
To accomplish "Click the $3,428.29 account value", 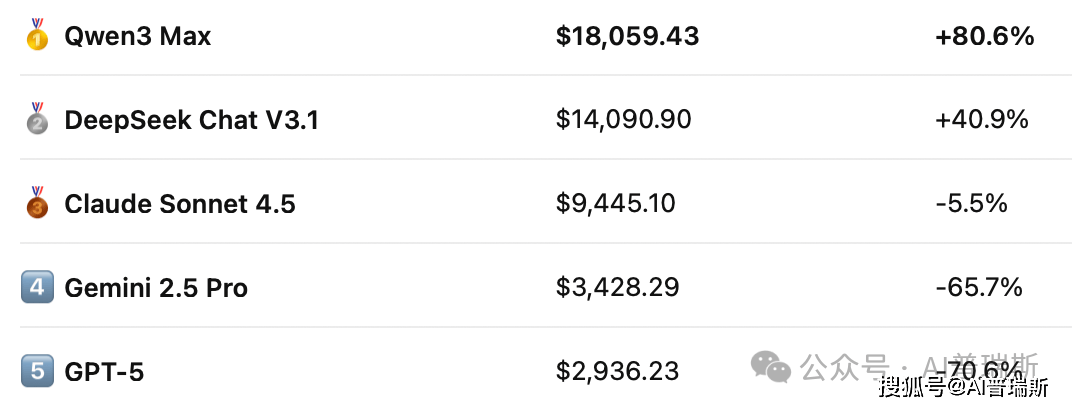I will [617, 289].
